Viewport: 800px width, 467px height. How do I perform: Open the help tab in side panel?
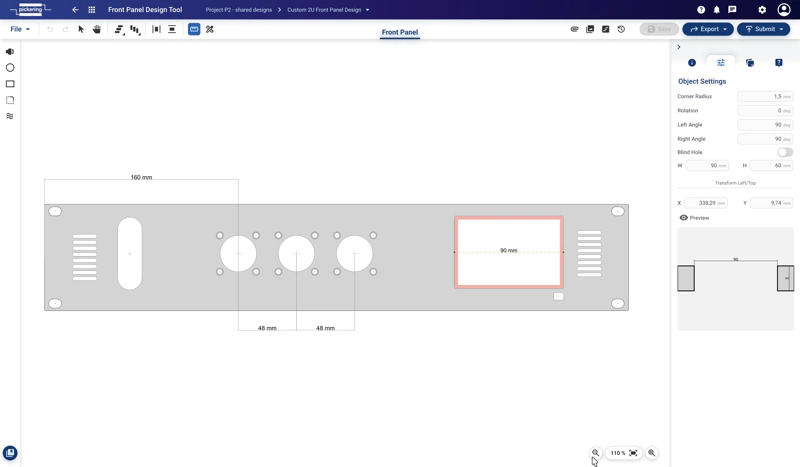(x=779, y=63)
